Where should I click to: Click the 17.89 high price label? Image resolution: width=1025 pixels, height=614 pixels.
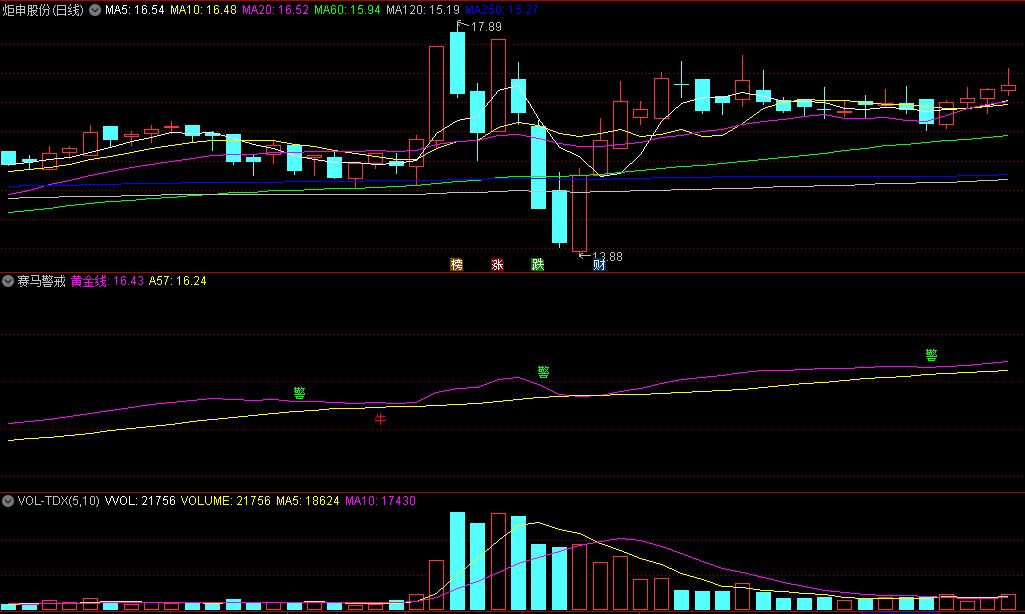pos(486,27)
